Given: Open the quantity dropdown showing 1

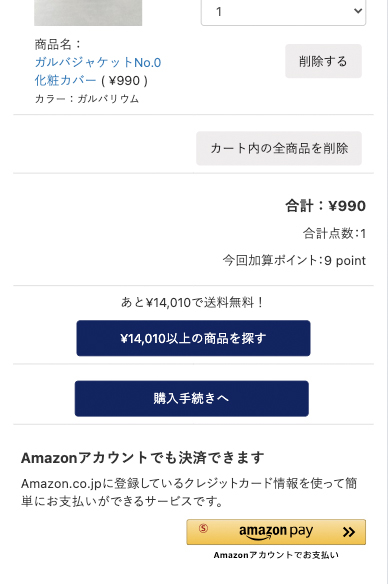Looking at the screenshot, I should click(283, 12).
